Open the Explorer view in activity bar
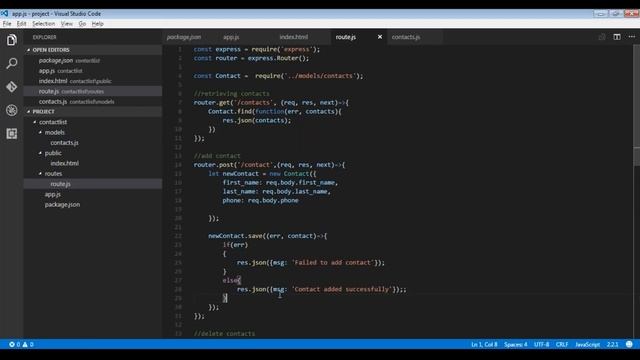Screen dimensions: 640x360 pyautogui.click(x=11, y=40)
